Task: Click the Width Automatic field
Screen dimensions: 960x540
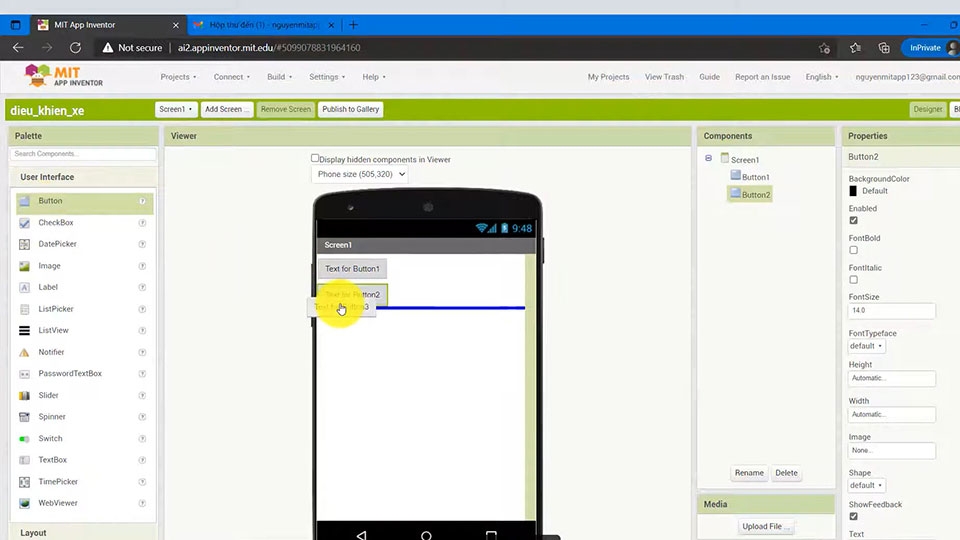Action: [x=891, y=414]
